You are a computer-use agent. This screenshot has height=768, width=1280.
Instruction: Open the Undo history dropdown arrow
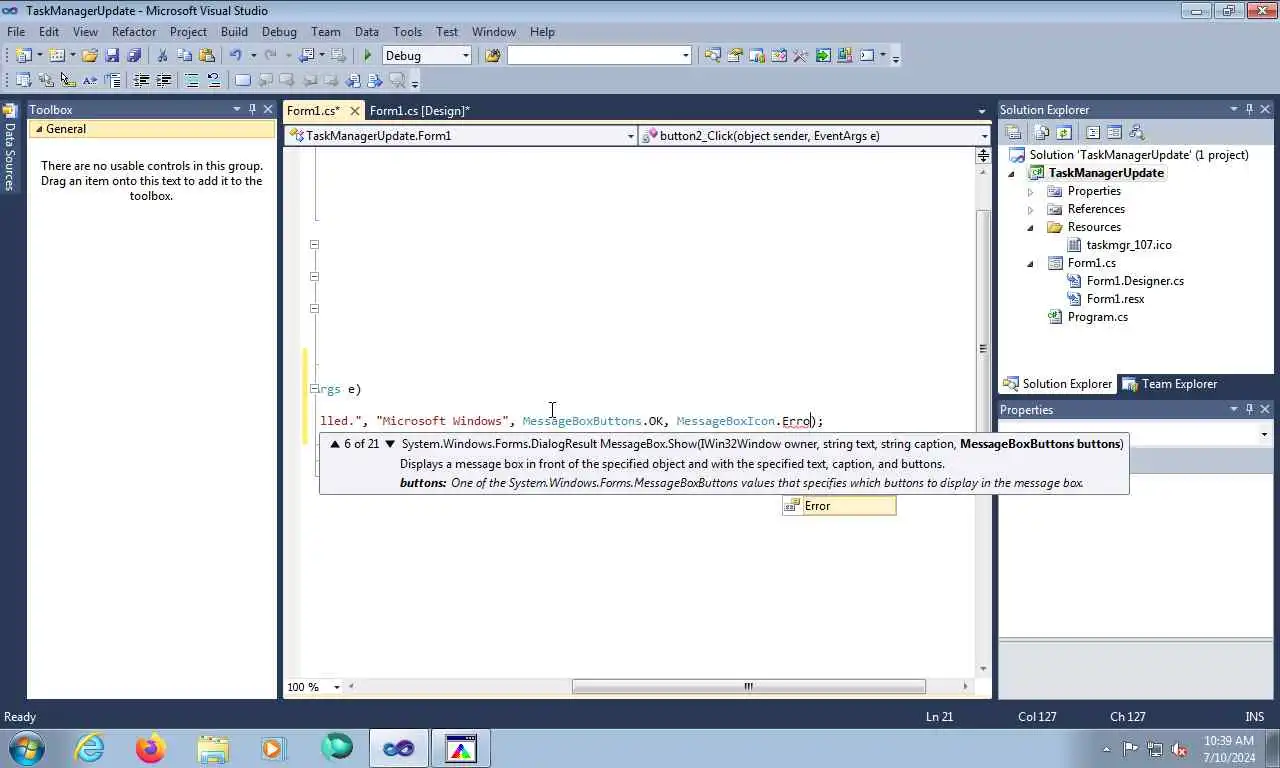click(x=253, y=56)
